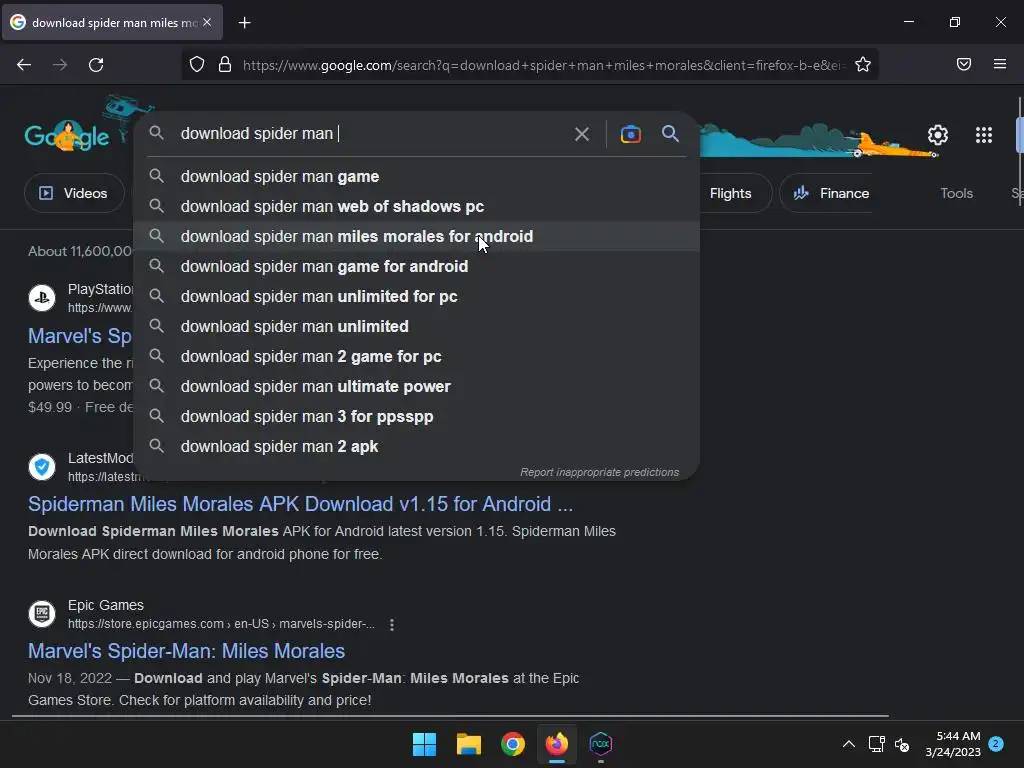Click the Google doodle logo
The image size is (1024, 768).
[x=67, y=135]
